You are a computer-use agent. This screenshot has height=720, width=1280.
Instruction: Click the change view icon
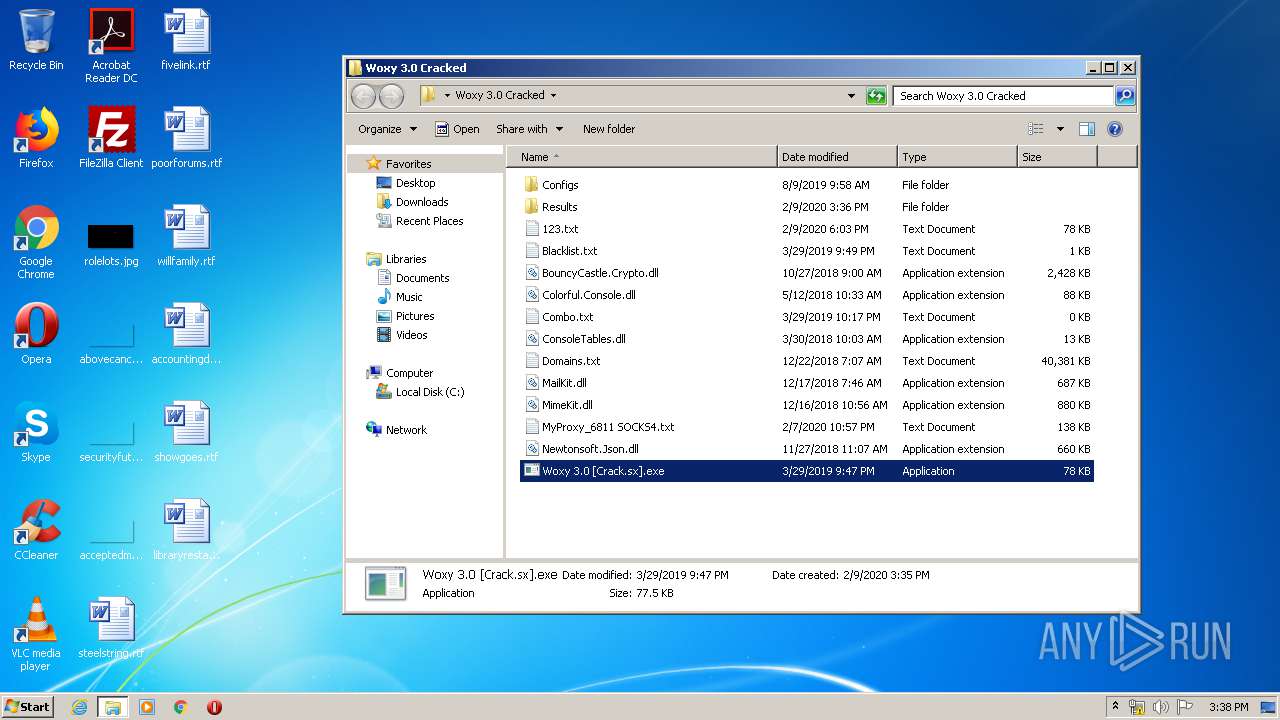pyautogui.click(x=1036, y=129)
